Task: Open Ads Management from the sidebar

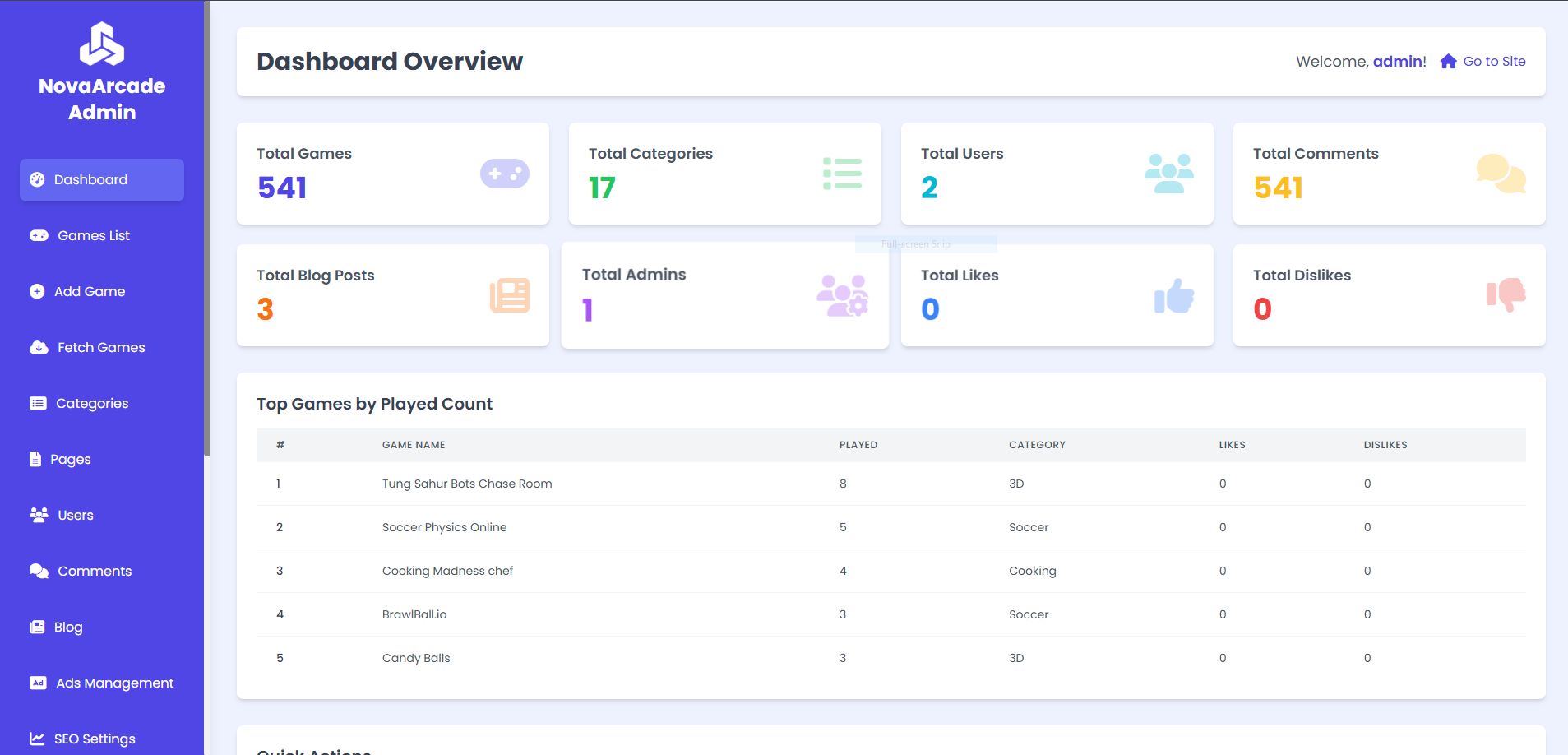Action: pos(114,683)
